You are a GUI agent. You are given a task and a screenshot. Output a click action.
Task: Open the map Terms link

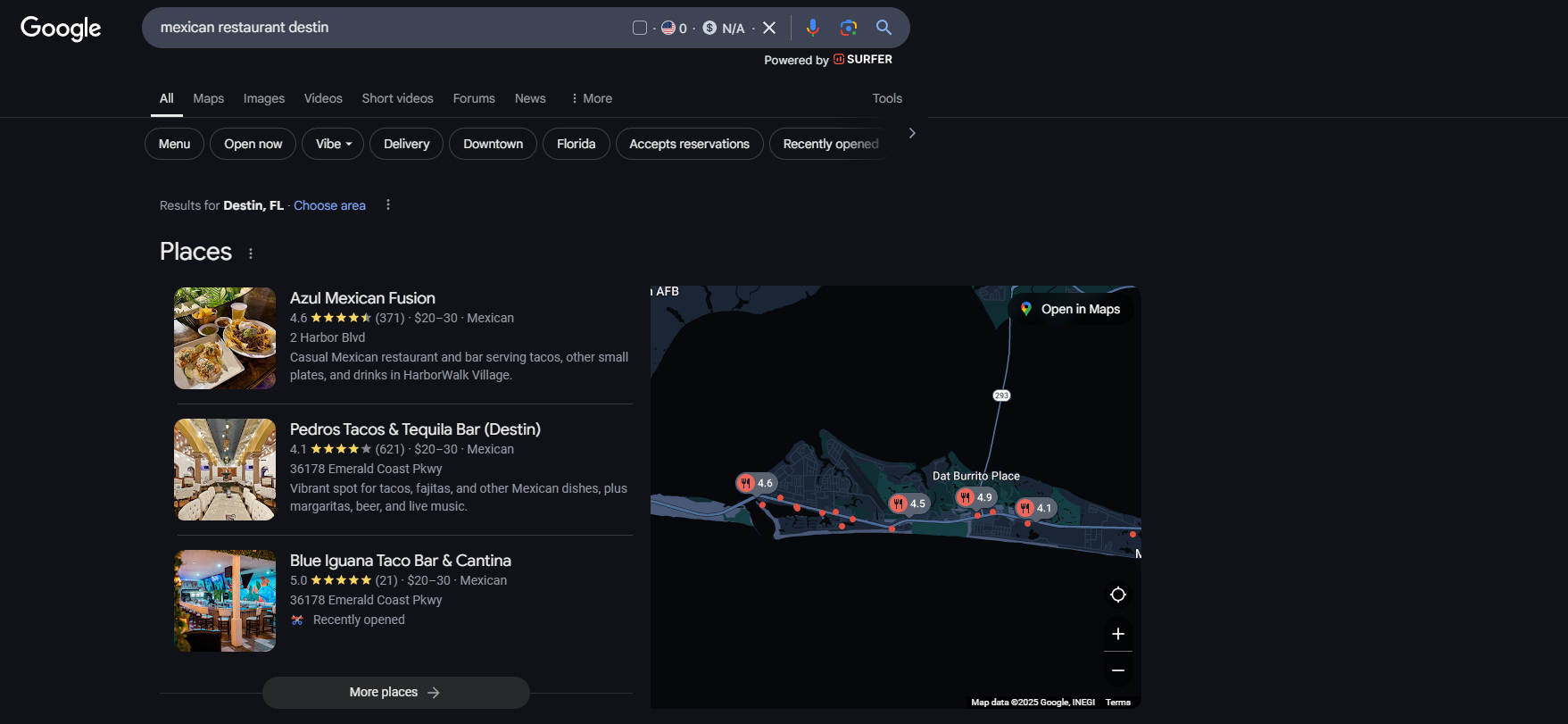(x=1118, y=703)
